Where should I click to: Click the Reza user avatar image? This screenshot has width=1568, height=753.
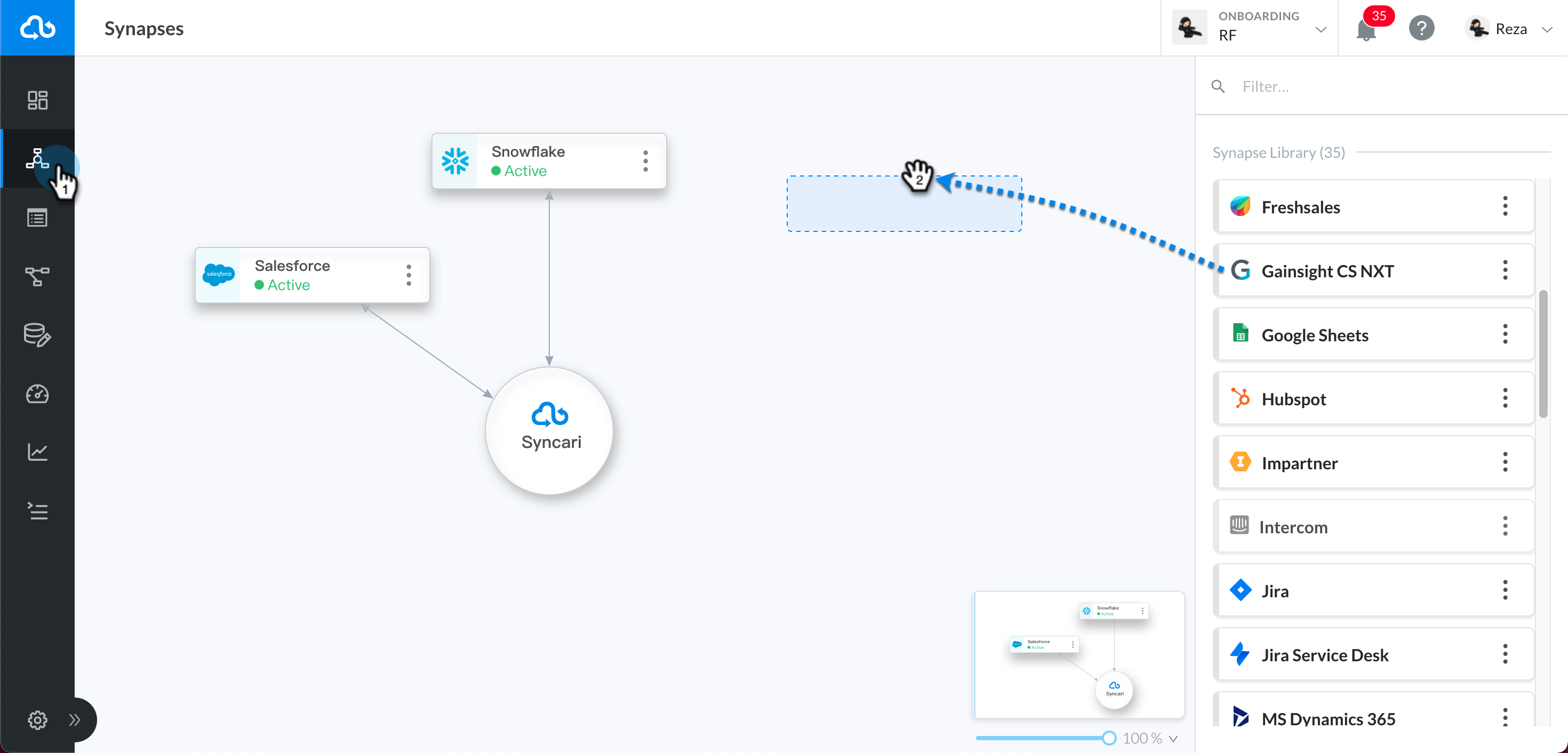click(1477, 29)
